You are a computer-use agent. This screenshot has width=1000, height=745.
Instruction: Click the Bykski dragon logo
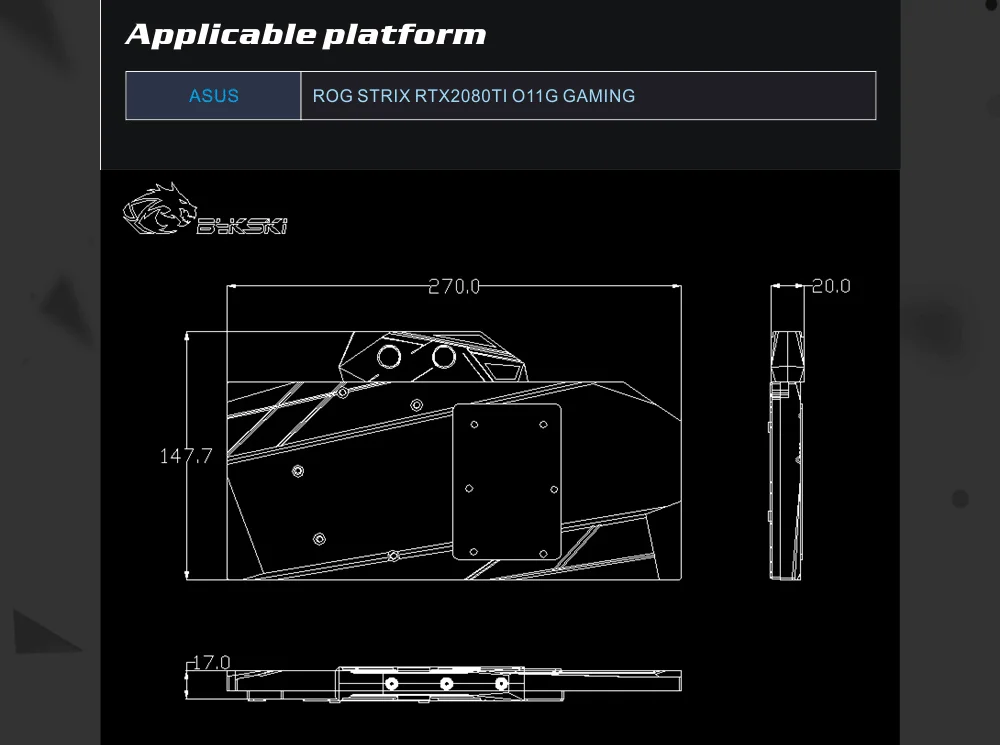205,209
